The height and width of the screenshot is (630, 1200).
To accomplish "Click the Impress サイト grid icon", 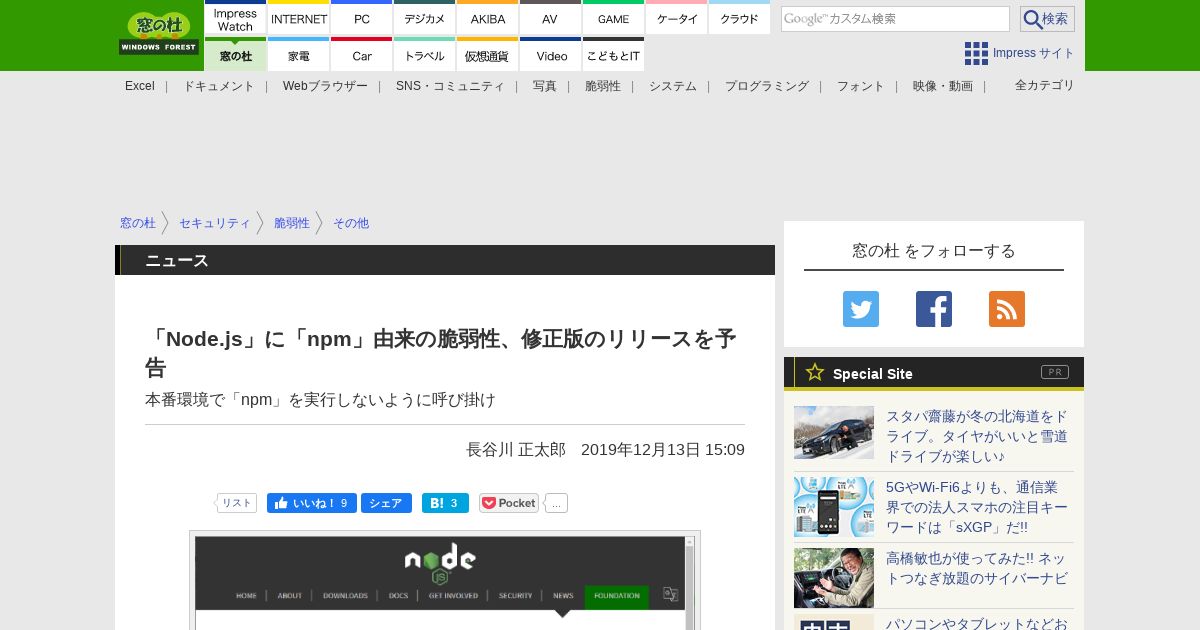I will [976, 53].
